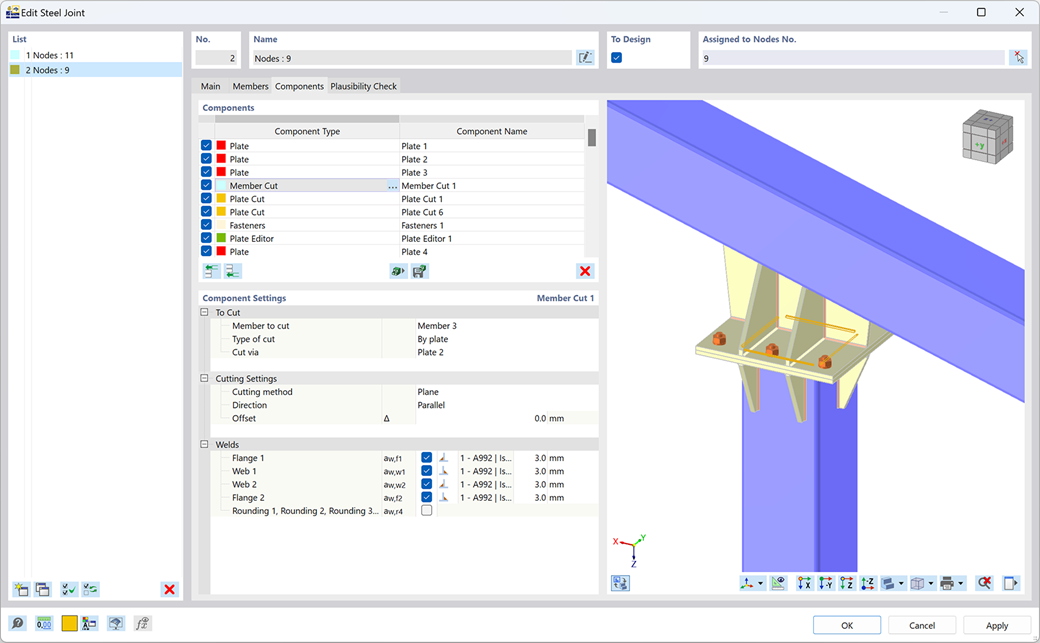The width and height of the screenshot is (1040, 643).
Task: Activate the view in X direction tool
Action: pos(805,582)
